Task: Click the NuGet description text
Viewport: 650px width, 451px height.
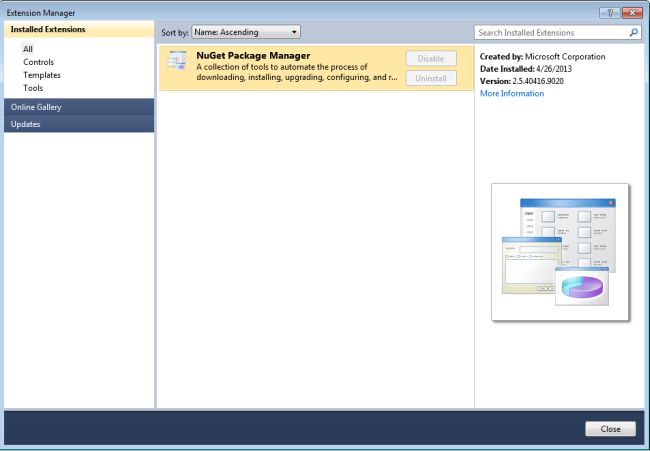Action: pos(297,72)
